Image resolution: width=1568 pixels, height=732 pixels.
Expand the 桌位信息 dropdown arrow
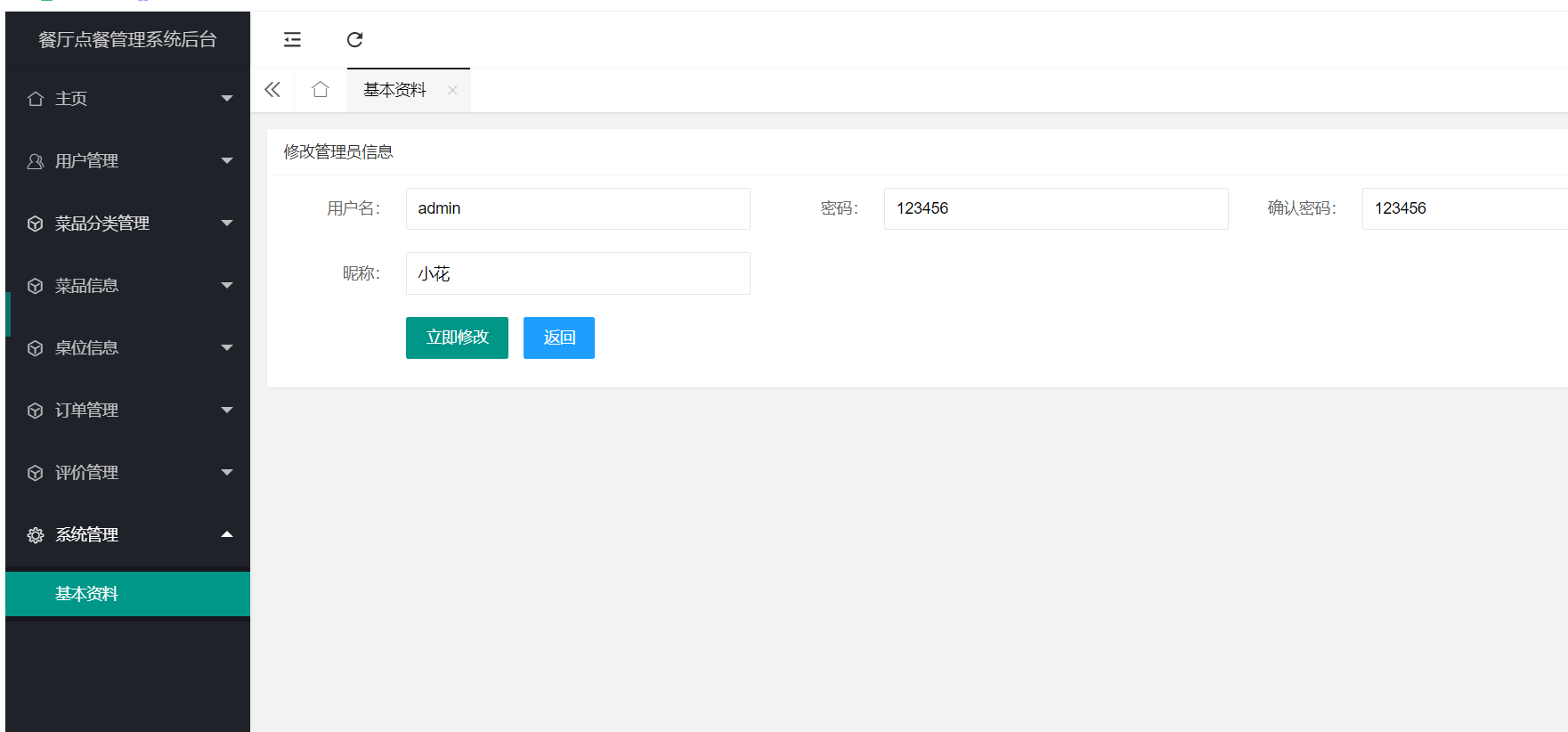(x=227, y=348)
